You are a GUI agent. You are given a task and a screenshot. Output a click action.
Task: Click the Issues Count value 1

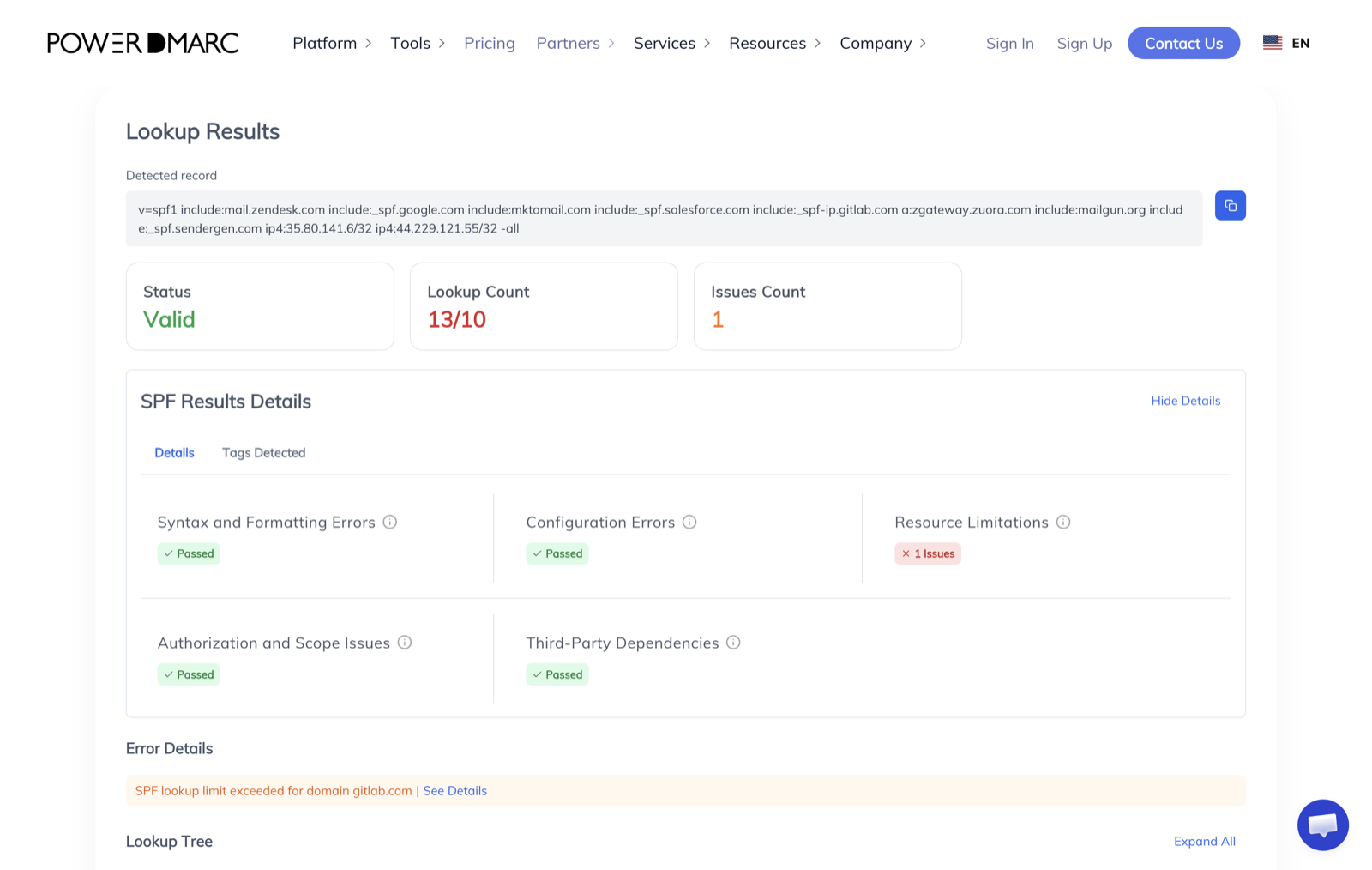coord(718,319)
